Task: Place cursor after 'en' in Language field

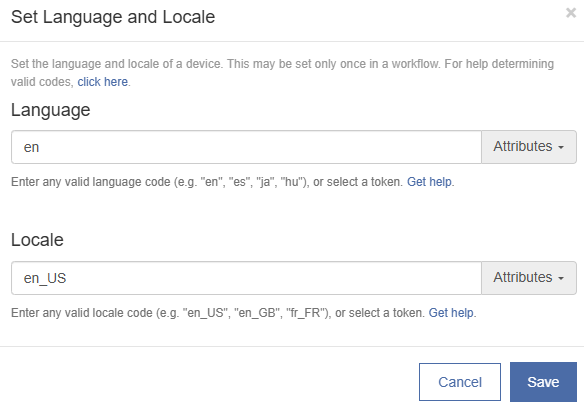Action: [40, 147]
